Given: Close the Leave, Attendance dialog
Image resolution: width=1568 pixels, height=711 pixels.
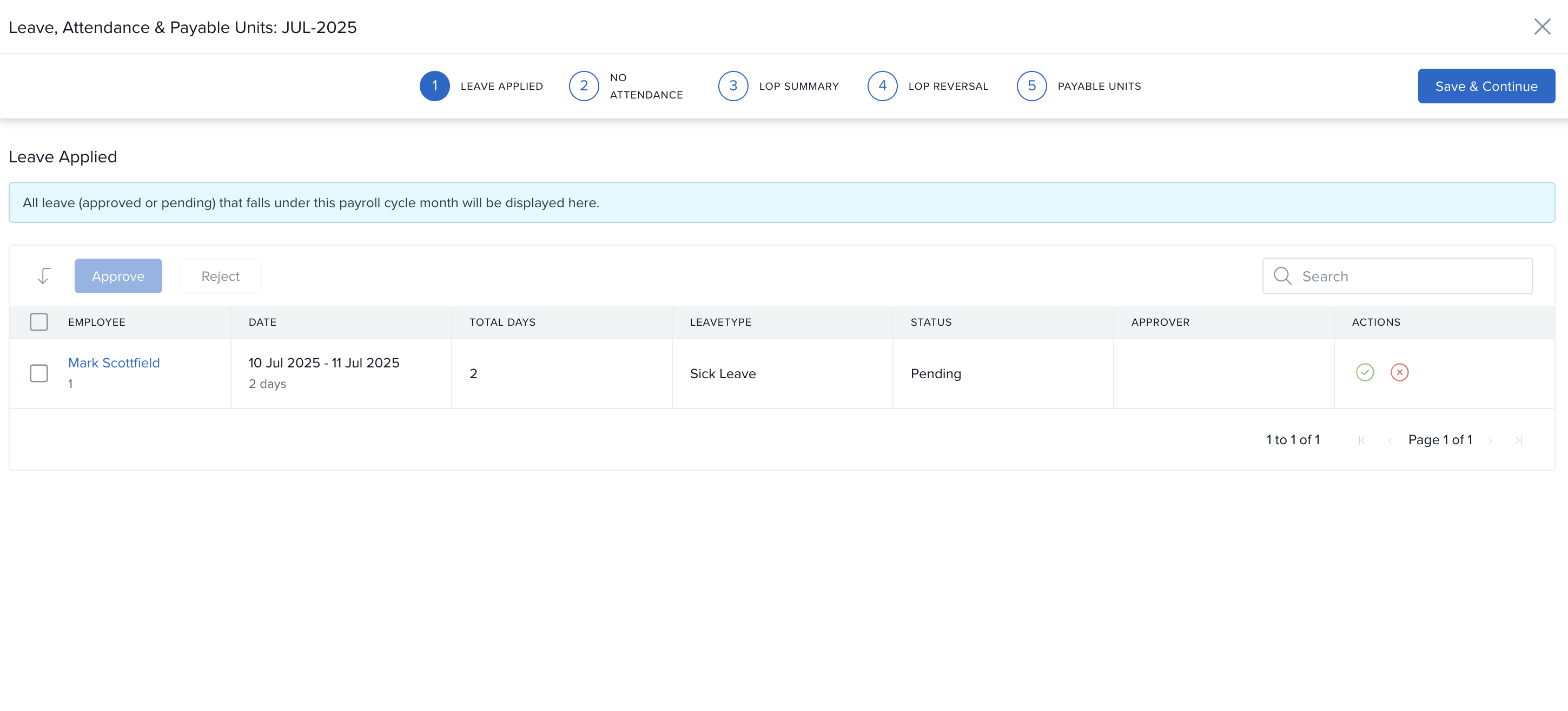Looking at the screenshot, I should click(1542, 27).
